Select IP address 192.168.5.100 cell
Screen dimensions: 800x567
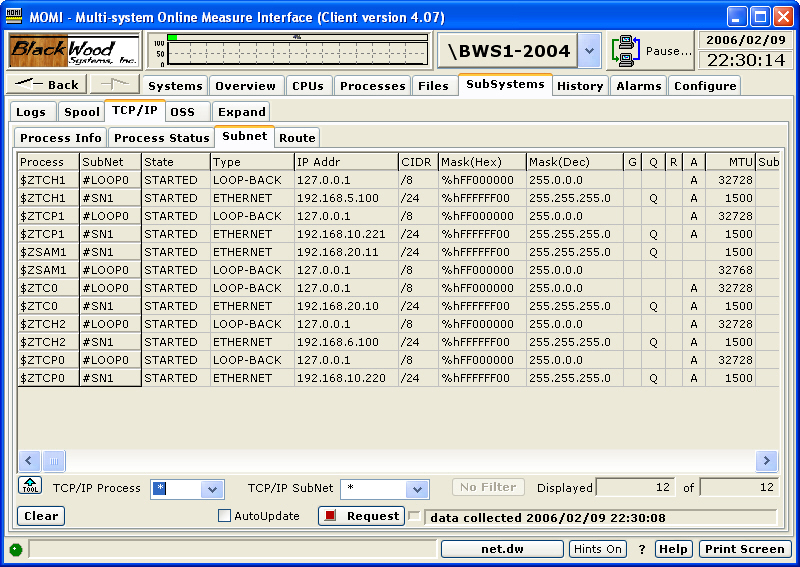tap(346, 198)
